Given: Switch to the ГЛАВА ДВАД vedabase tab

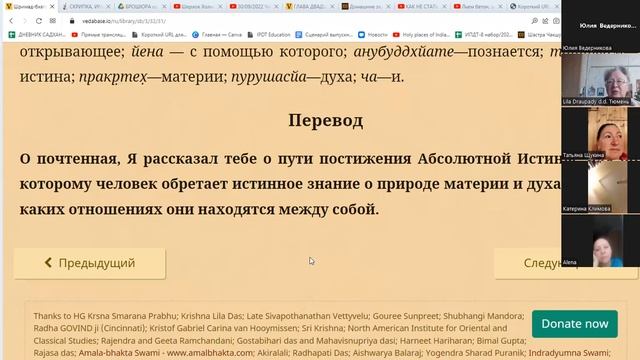Looking at the screenshot, I should coord(309,7).
